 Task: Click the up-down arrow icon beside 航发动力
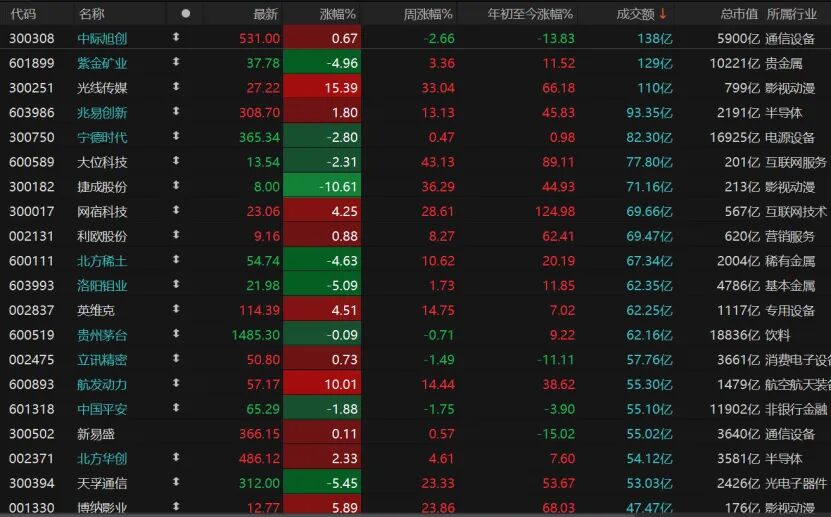click(177, 384)
